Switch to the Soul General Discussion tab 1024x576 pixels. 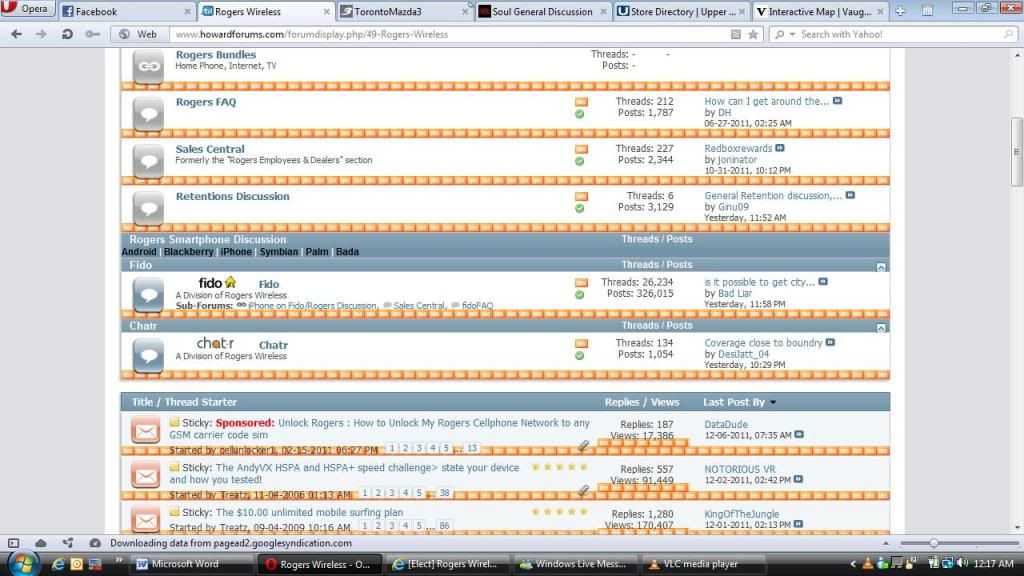pos(543,11)
